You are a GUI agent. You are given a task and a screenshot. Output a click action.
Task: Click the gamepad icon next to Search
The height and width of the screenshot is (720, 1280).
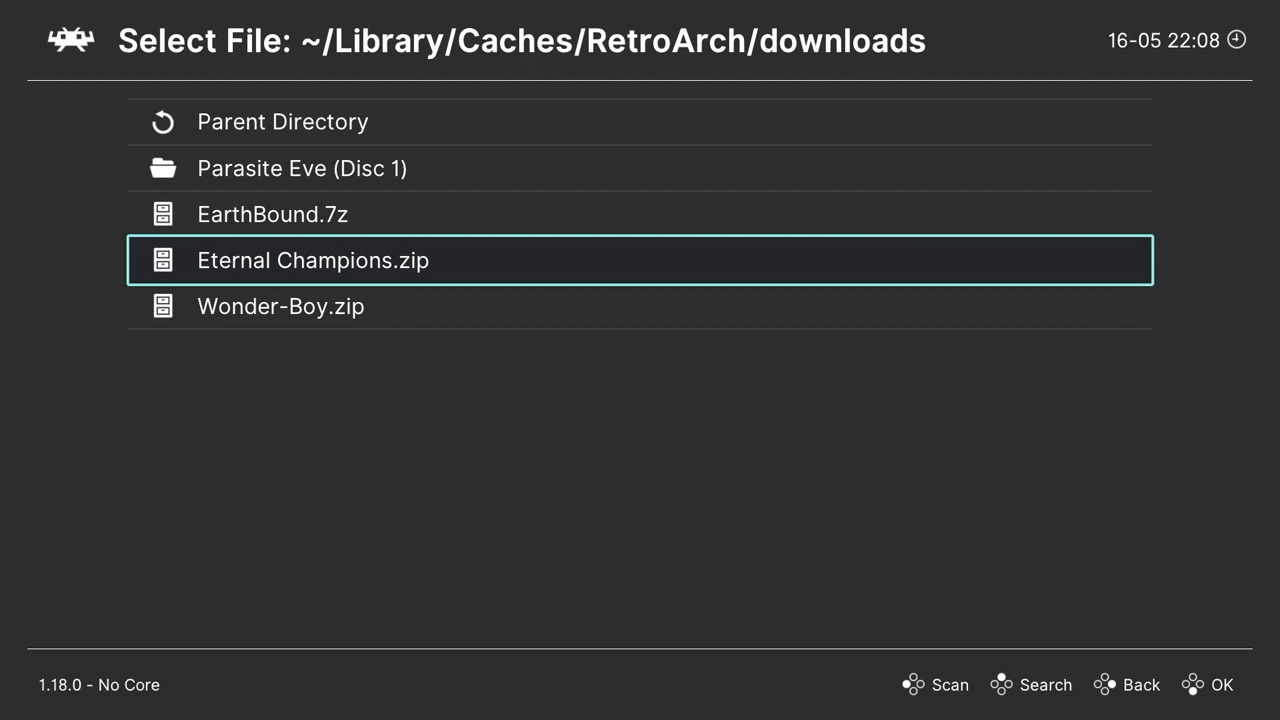pos(1001,685)
